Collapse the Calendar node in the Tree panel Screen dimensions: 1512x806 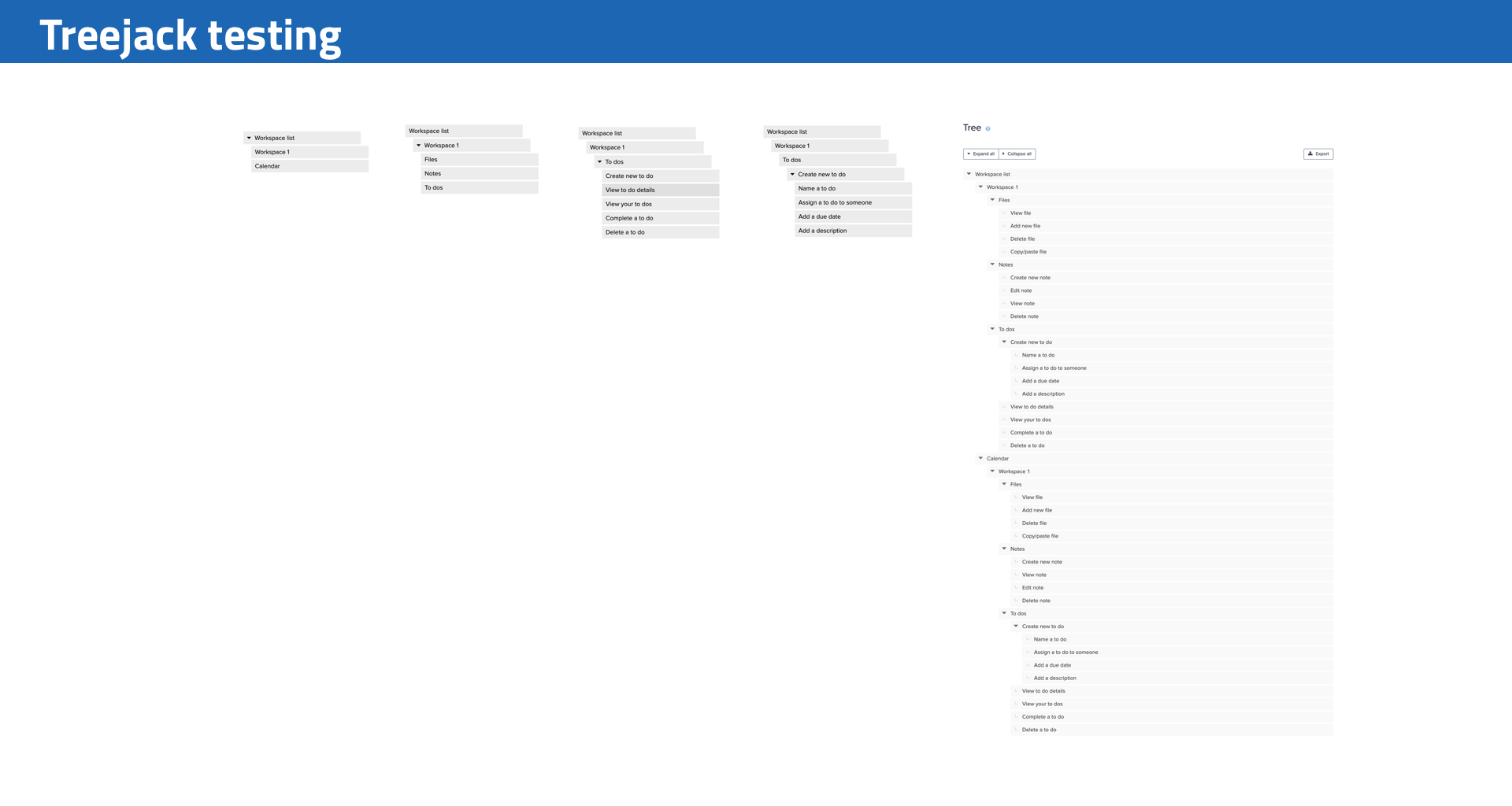(980, 458)
